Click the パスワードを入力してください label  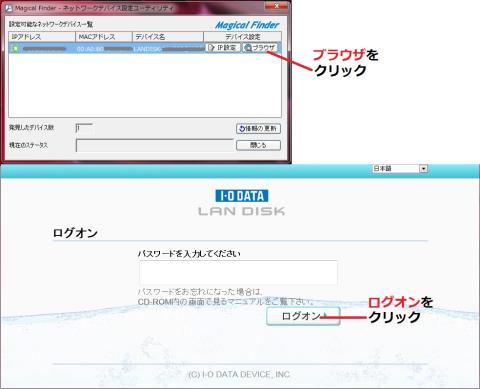point(189,254)
